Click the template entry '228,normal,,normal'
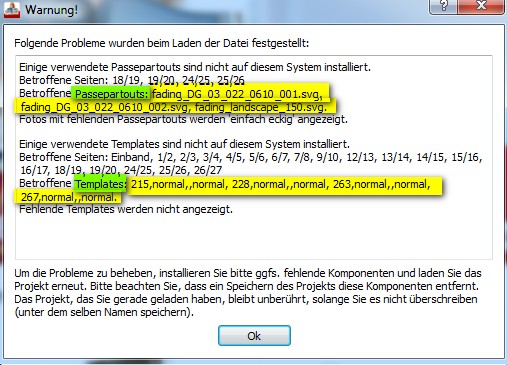 point(279,184)
